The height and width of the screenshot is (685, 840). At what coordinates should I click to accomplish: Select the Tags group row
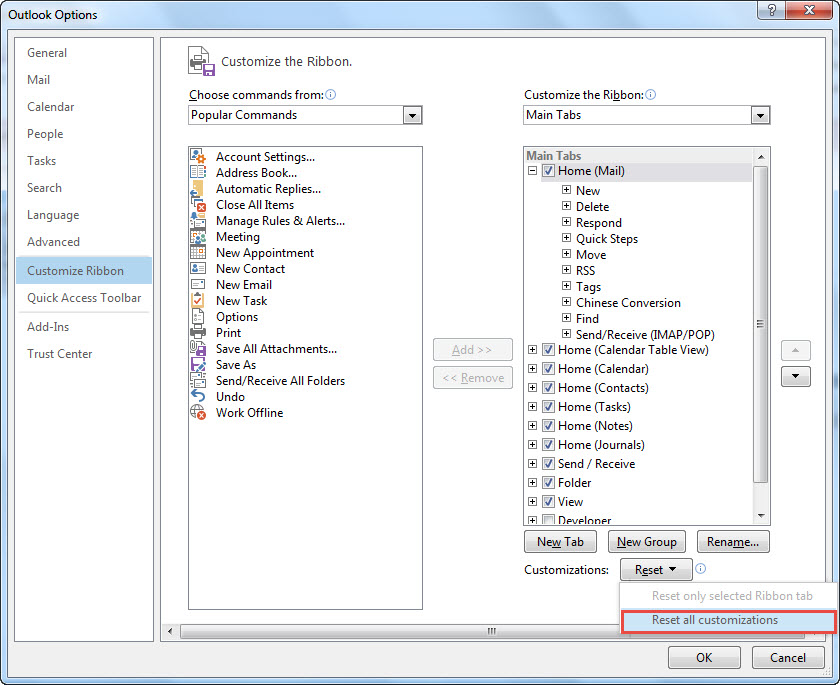[x=588, y=287]
